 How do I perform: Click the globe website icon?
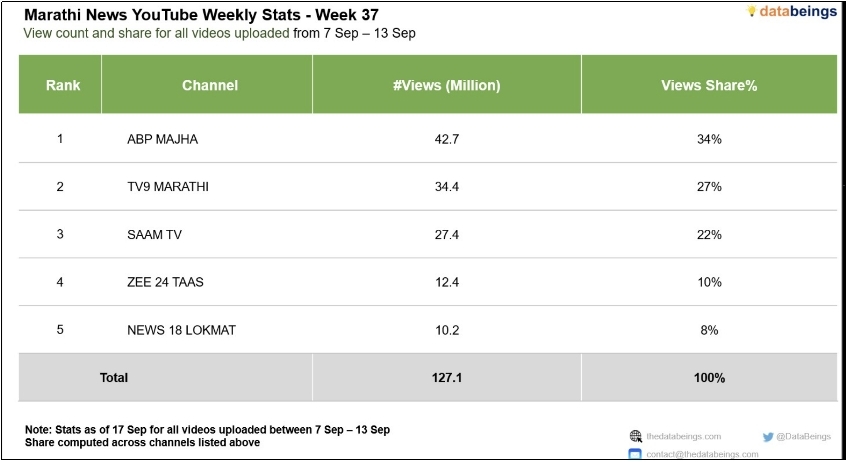635,437
